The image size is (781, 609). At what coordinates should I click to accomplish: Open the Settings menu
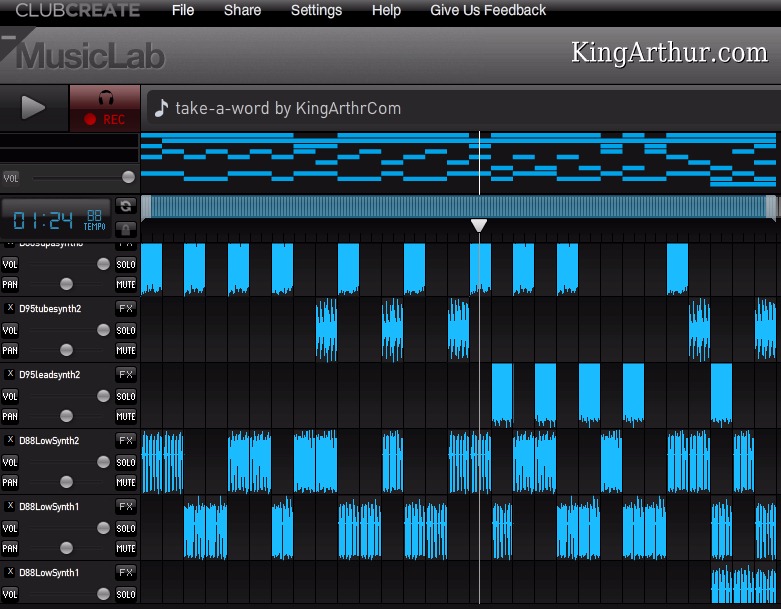316,10
